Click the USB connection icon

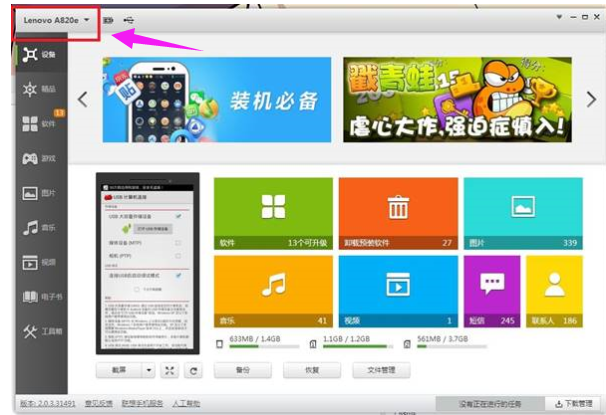coord(130,20)
